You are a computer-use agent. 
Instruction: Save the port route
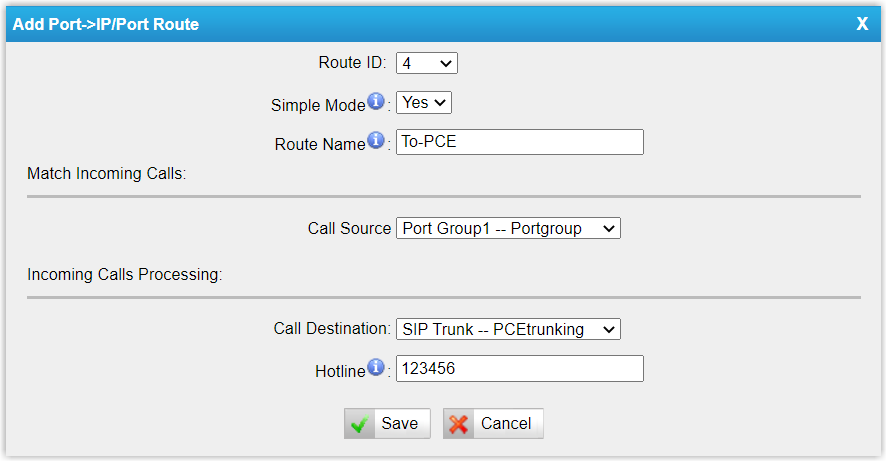(x=387, y=424)
